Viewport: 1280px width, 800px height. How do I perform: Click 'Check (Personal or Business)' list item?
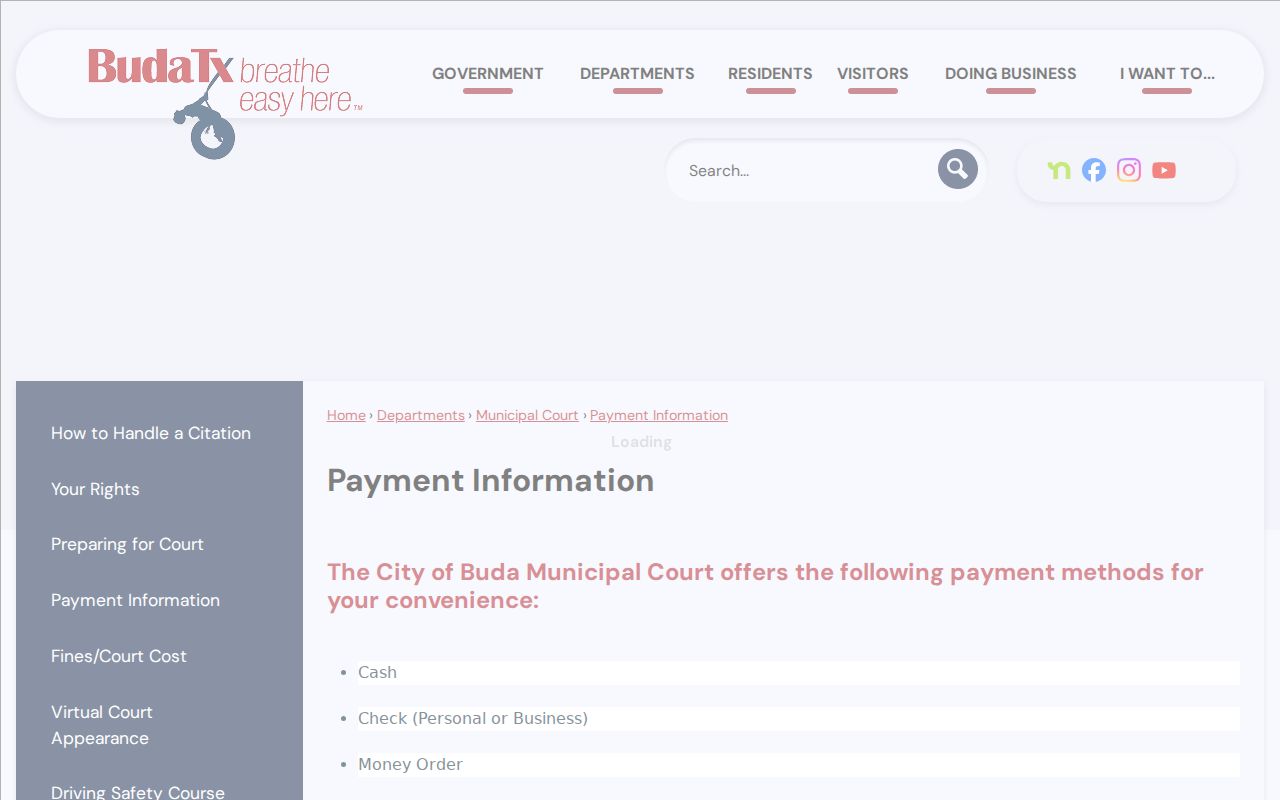point(798,719)
